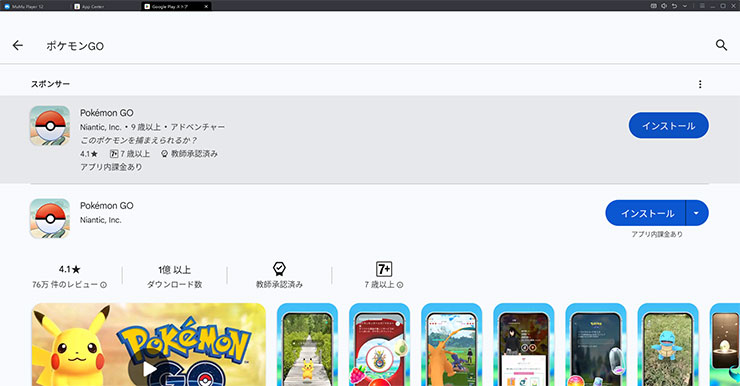Click the 7 歳以上 label under the 7+ badge
Viewport: 740px width, 386px height.
379,285
